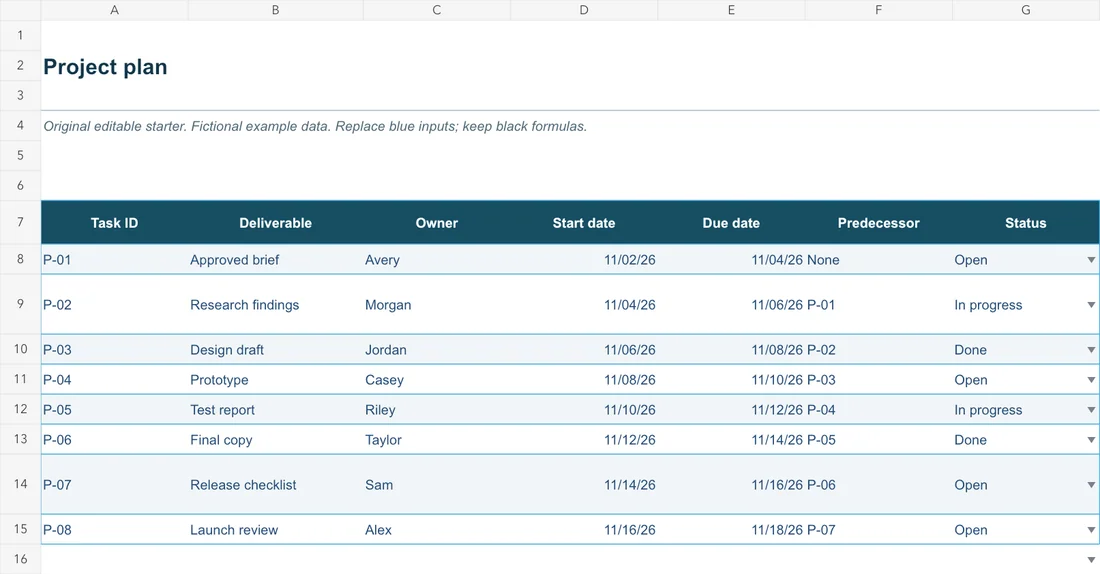The image size is (1100, 574).
Task: Click the Project plan title cell
Action: (x=105, y=67)
